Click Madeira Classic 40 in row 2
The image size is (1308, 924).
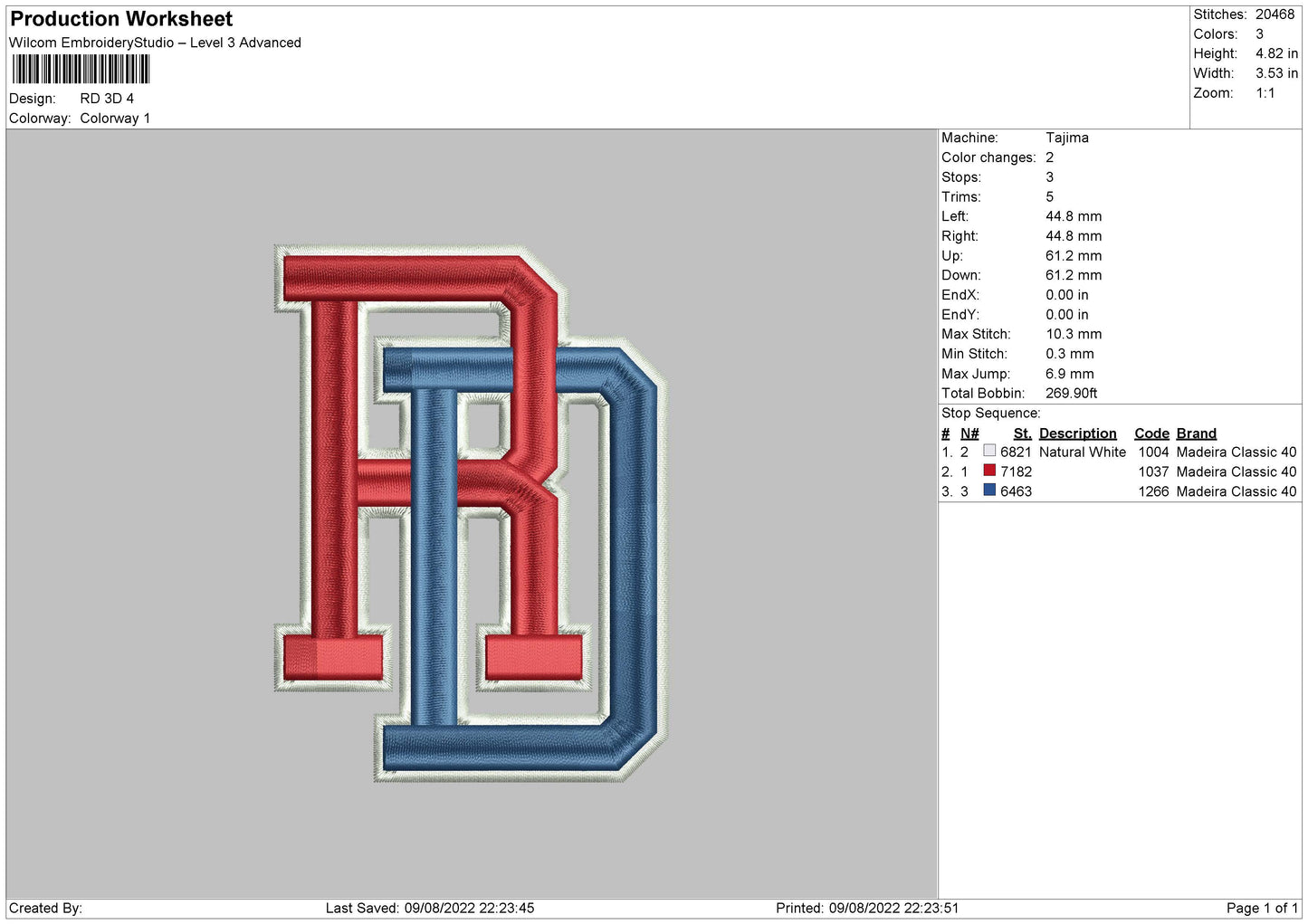(x=1236, y=472)
